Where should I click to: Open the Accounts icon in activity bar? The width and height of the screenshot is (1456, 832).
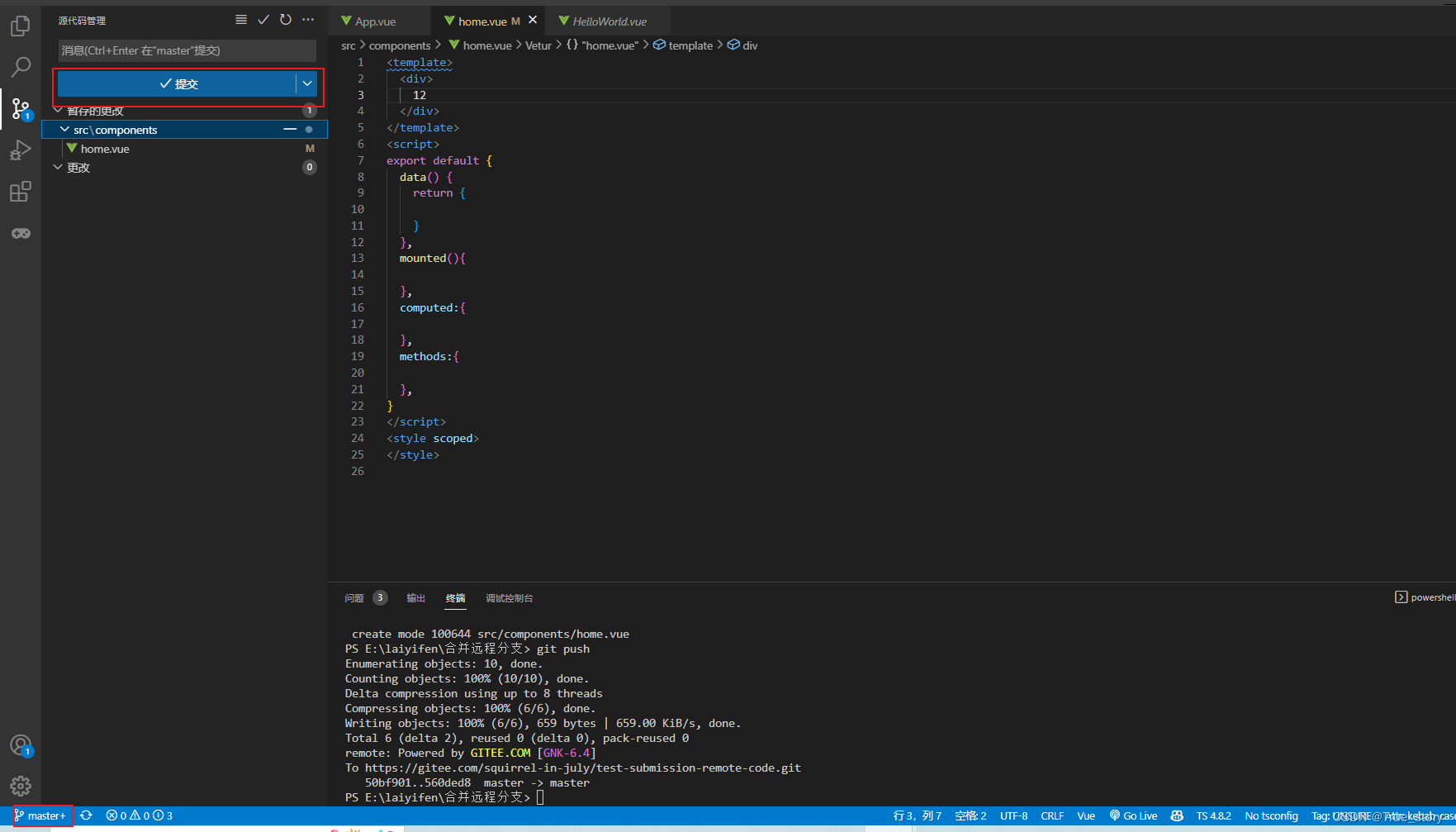(21, 745)
